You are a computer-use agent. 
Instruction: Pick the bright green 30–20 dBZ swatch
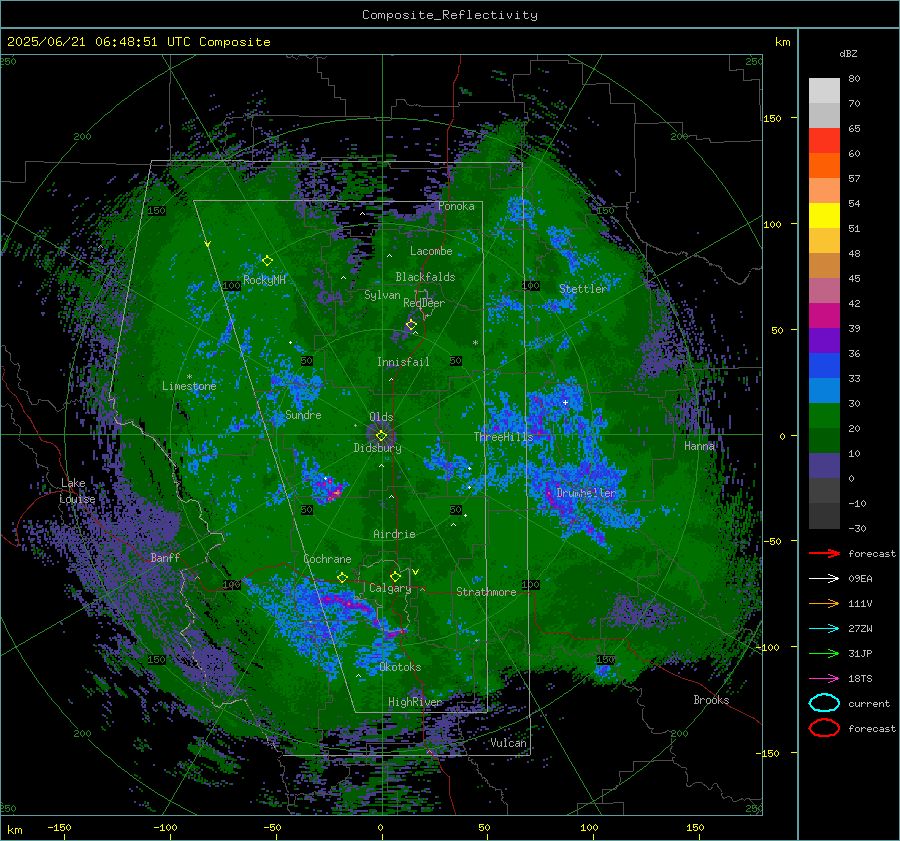pyautogui.click(x=824, y=416)
